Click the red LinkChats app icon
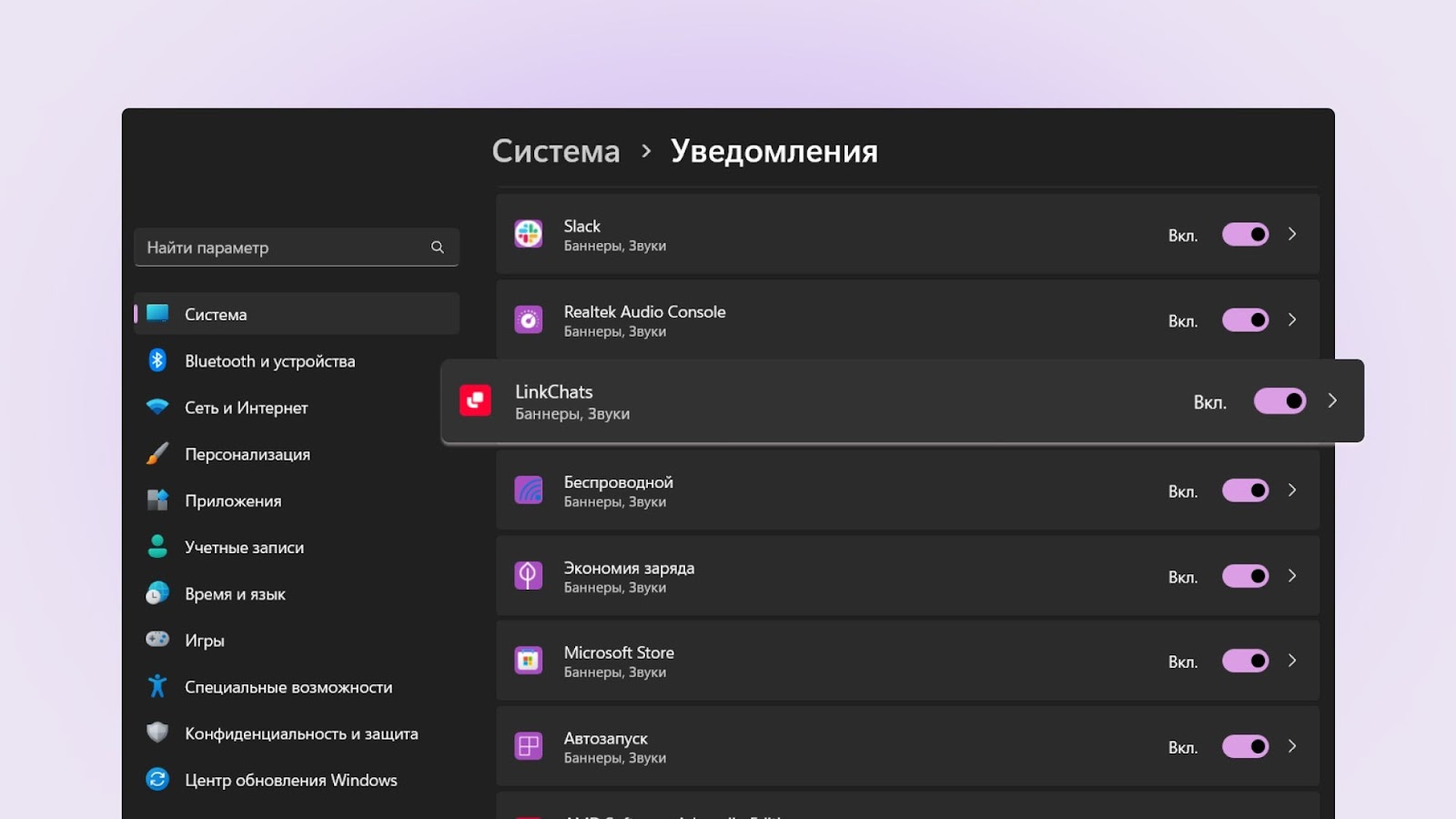Image resolution: width=1456 pixels, height=819 pixels. pyautogui.click(x=475, y=400)
